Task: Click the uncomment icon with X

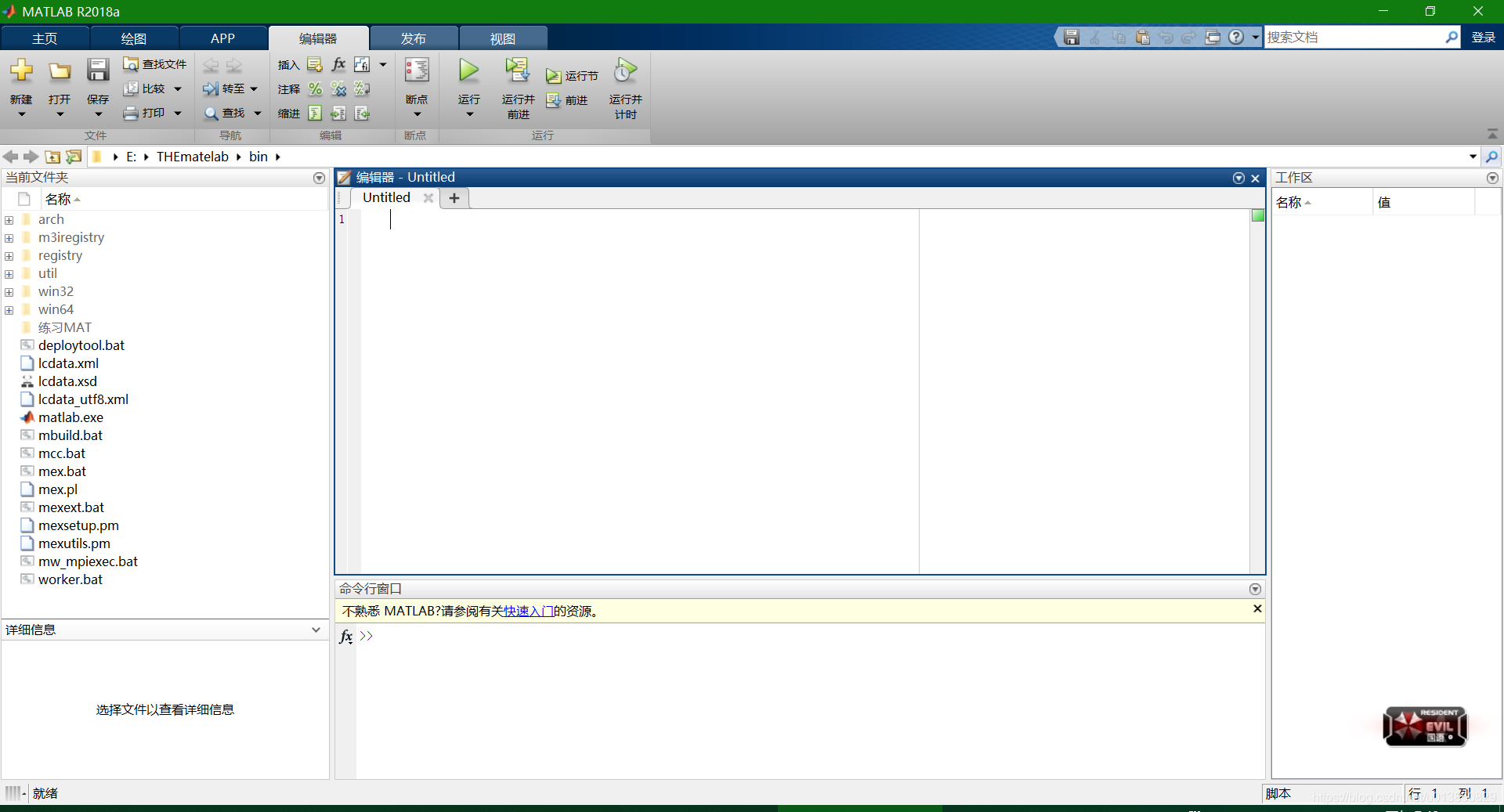Action: tap(338, 89)
